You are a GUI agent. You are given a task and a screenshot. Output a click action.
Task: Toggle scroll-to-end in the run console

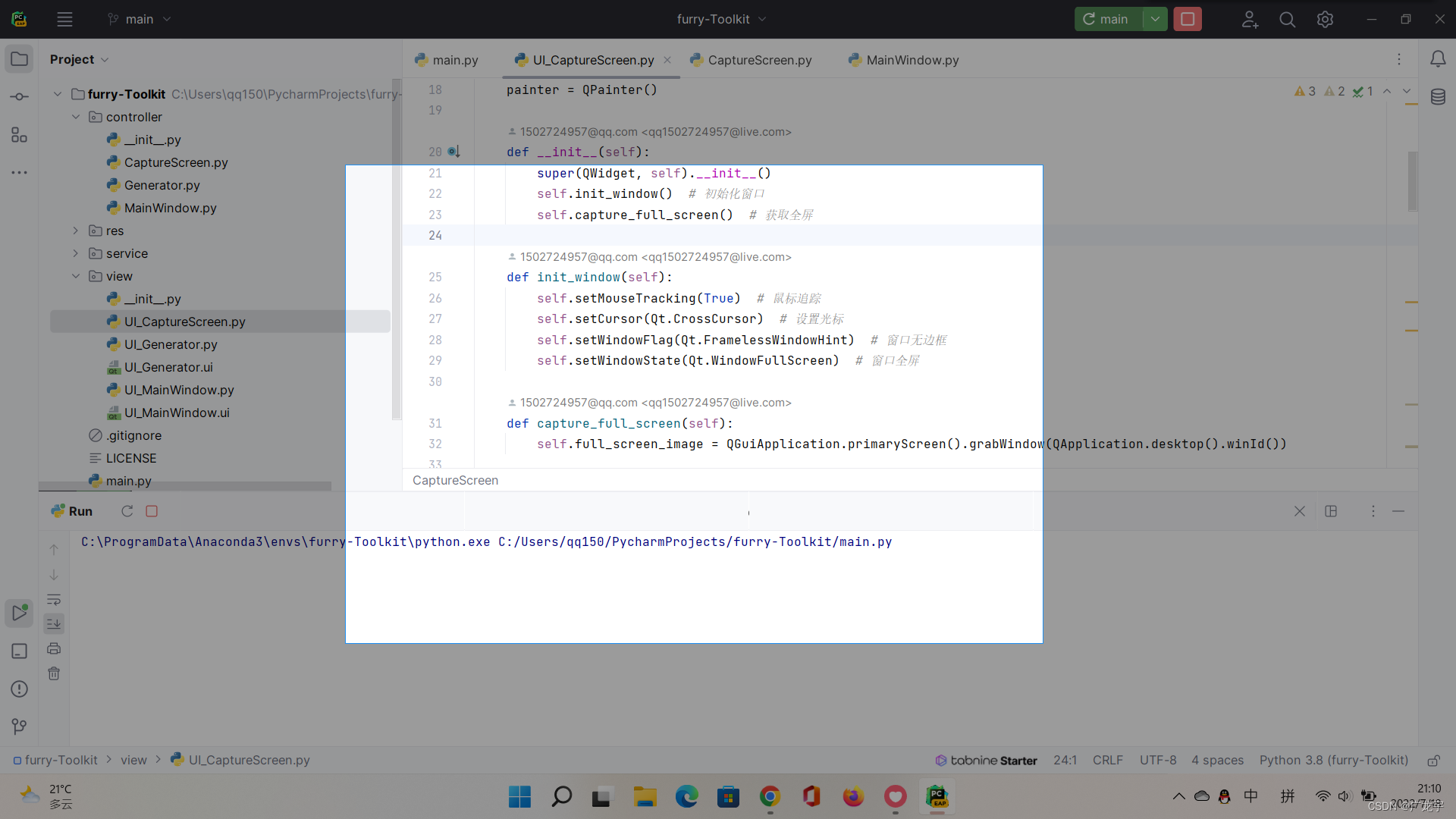53,623
